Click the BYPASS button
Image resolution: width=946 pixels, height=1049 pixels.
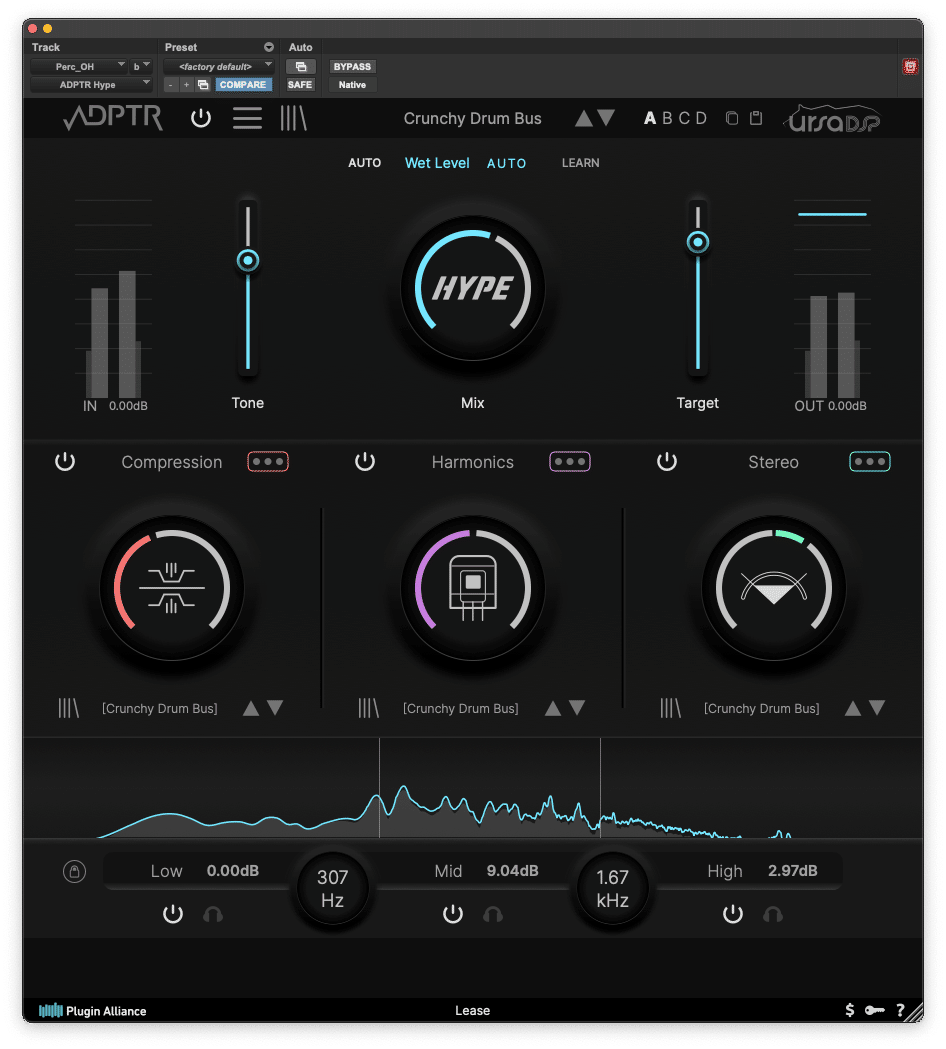coord(352,66)
